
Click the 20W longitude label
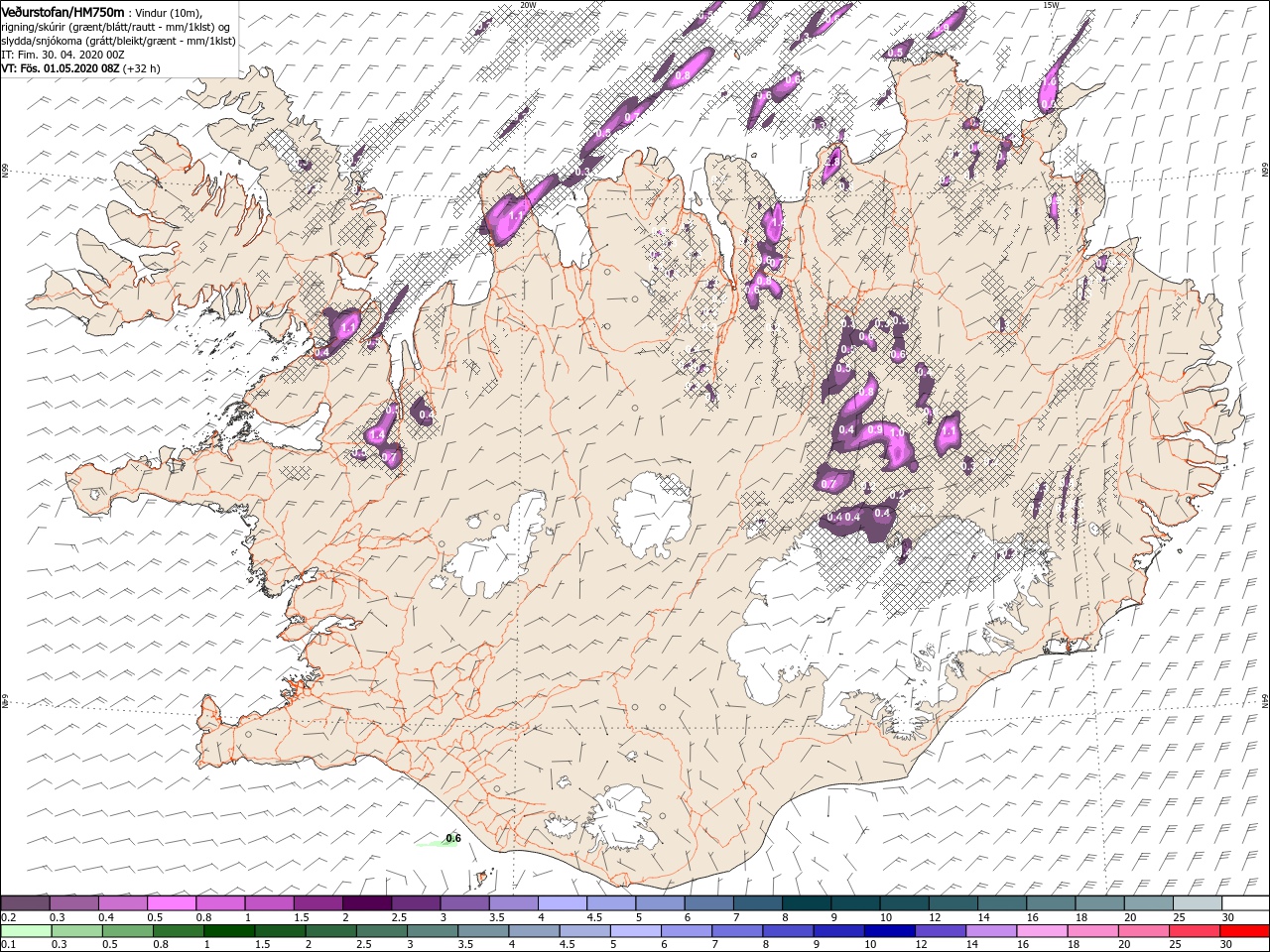tap(528, 5)
